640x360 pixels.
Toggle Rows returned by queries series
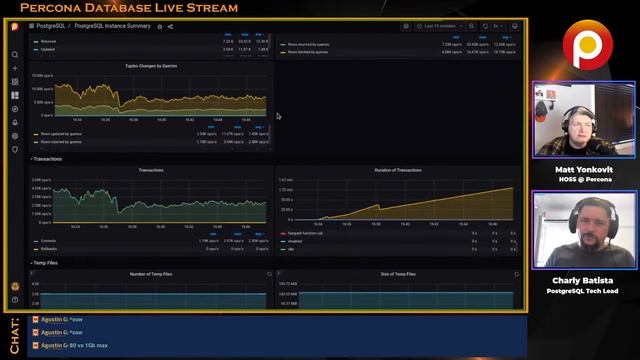coord(308,44)
